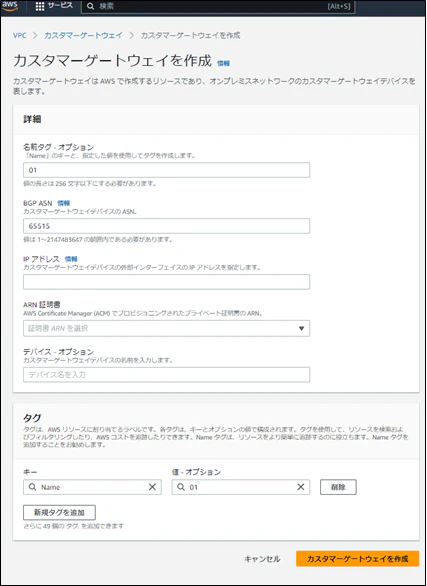Screen dimensions: 427x586
Task: Click the search magnifier icon in top bar
Action: 90,7
